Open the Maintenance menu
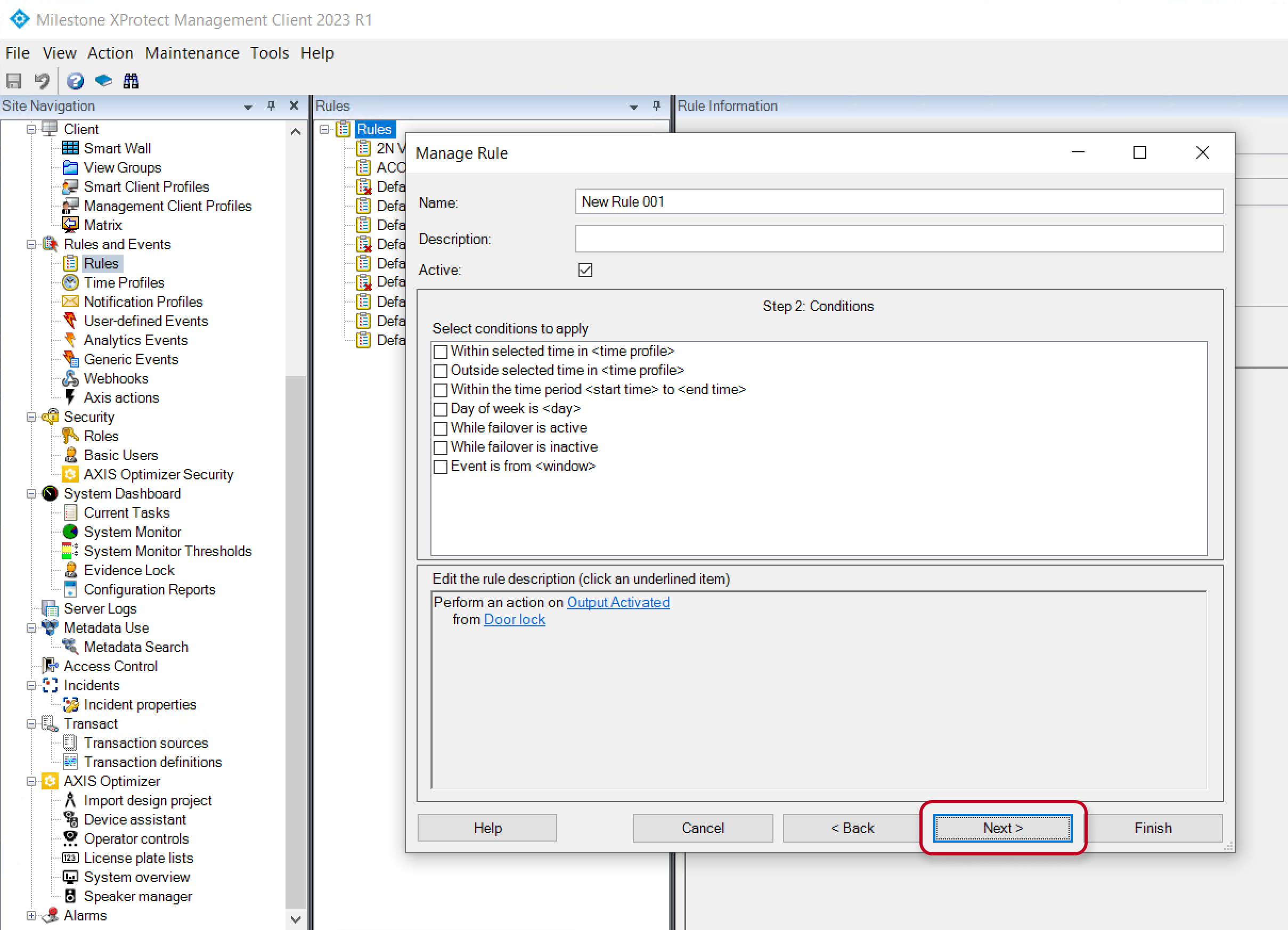 click(x=192, y=53)
